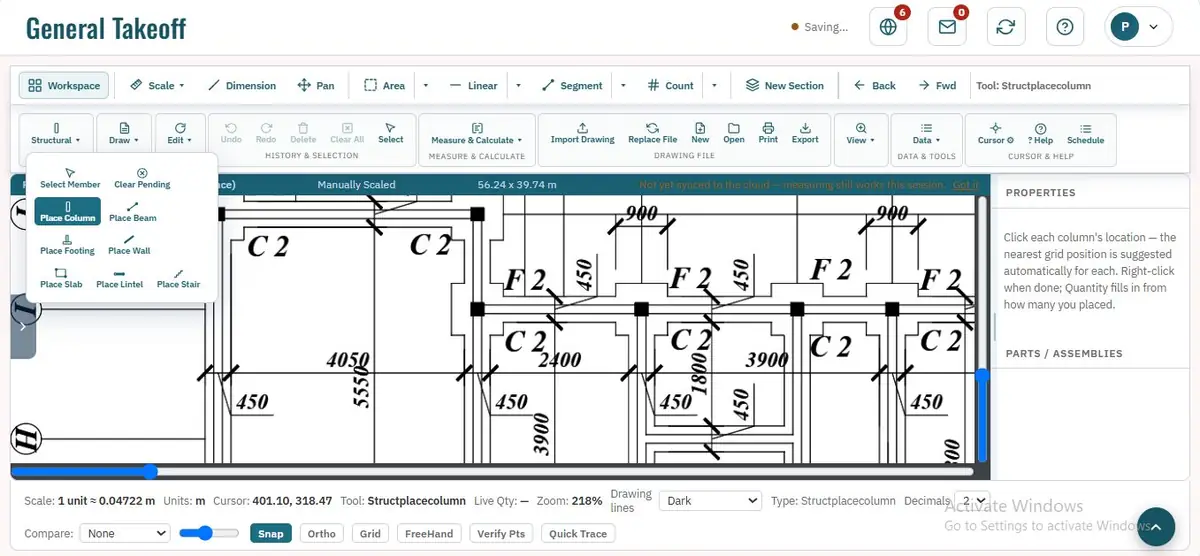Click the Delete trash icon
The image size is (1200, 556).
click(x=303, y=133)
